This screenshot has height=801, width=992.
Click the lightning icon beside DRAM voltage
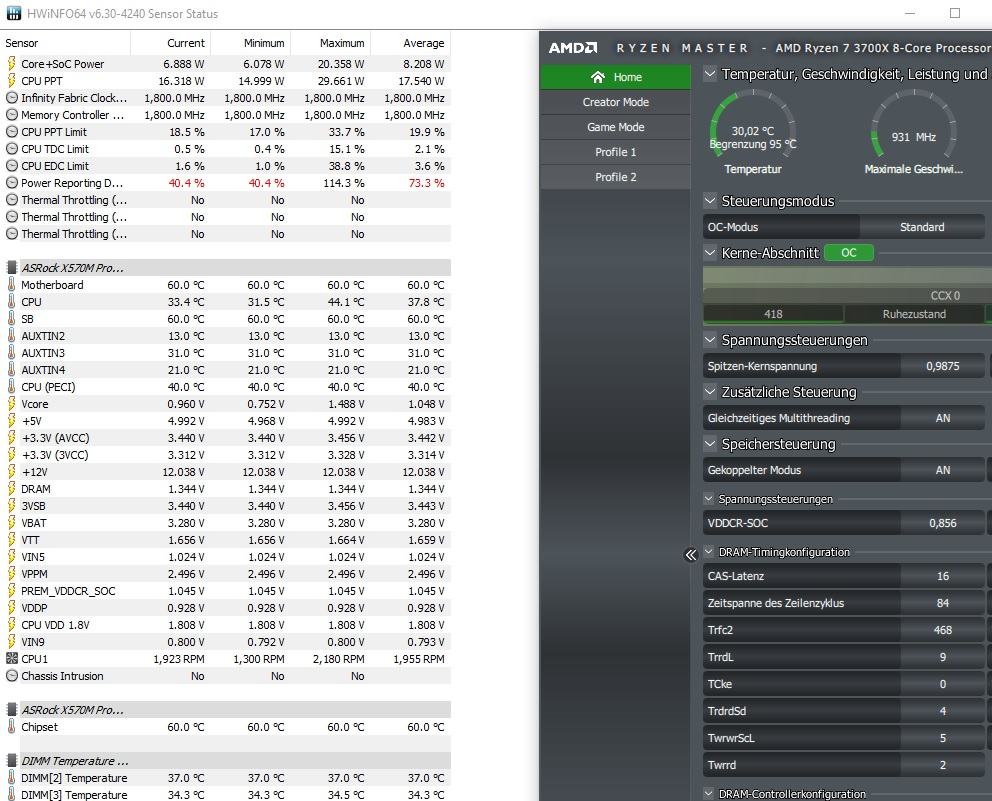[x=11, y=489]
